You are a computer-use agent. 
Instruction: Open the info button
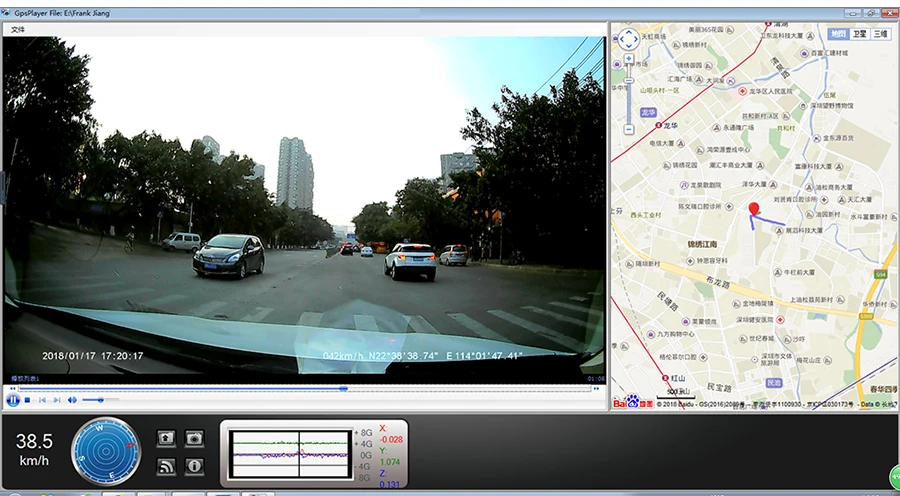point(195,466)
